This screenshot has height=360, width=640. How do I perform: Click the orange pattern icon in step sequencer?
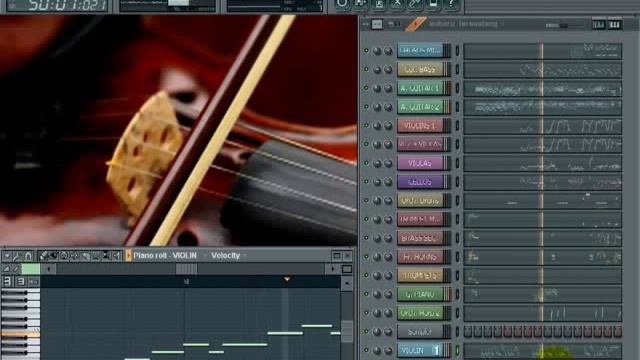pos(416,24)
